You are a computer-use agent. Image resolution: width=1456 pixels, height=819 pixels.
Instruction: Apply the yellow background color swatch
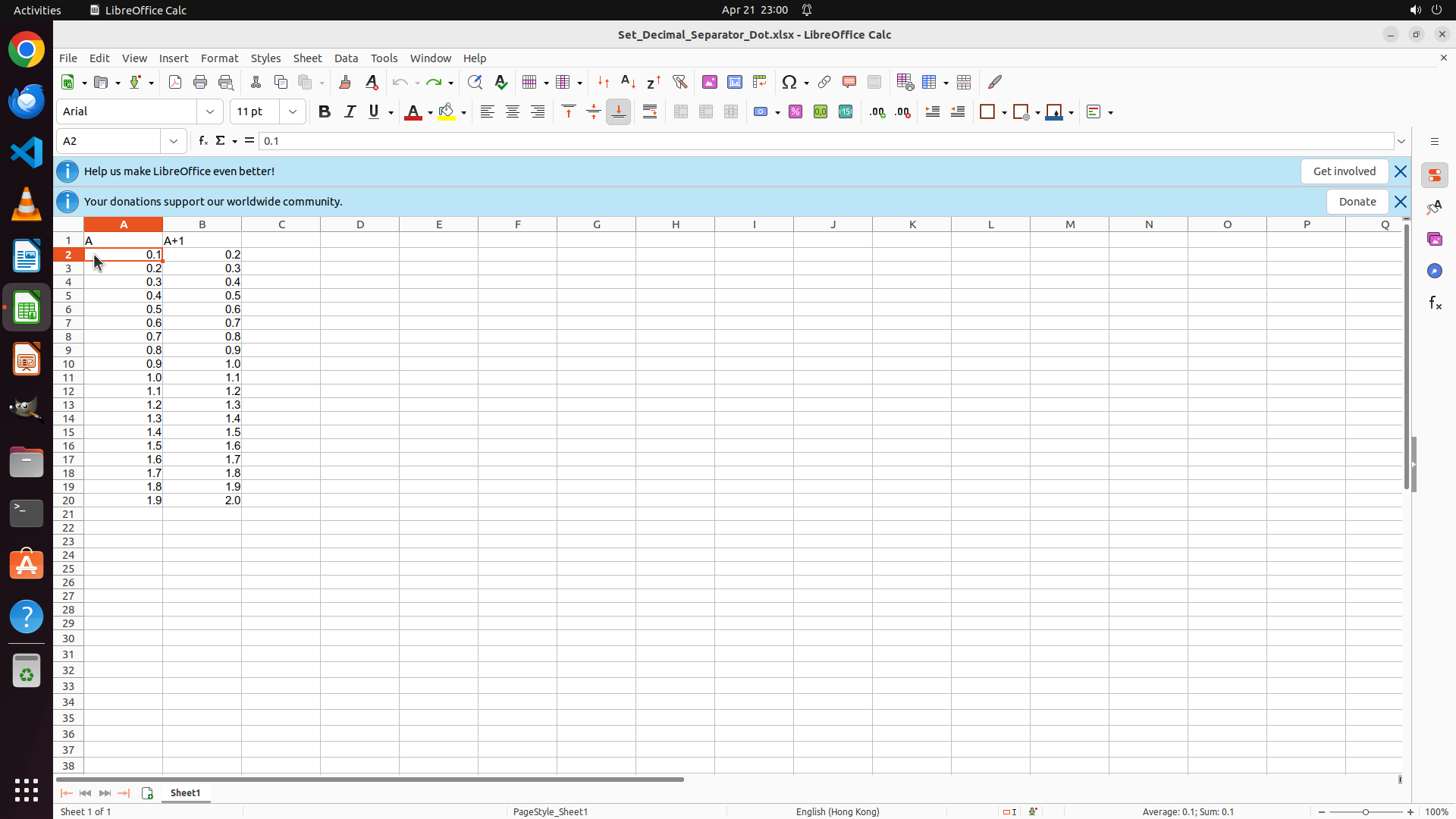tap(447, 112)
